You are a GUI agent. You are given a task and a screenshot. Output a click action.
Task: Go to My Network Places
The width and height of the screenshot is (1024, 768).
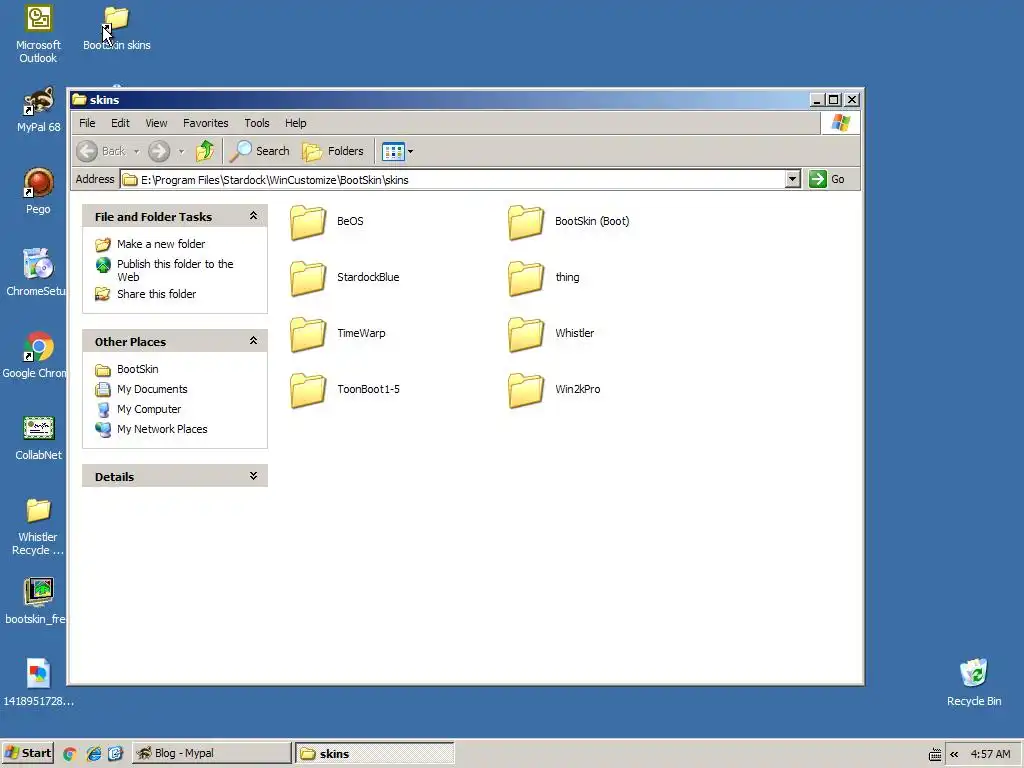pos(162,429)
